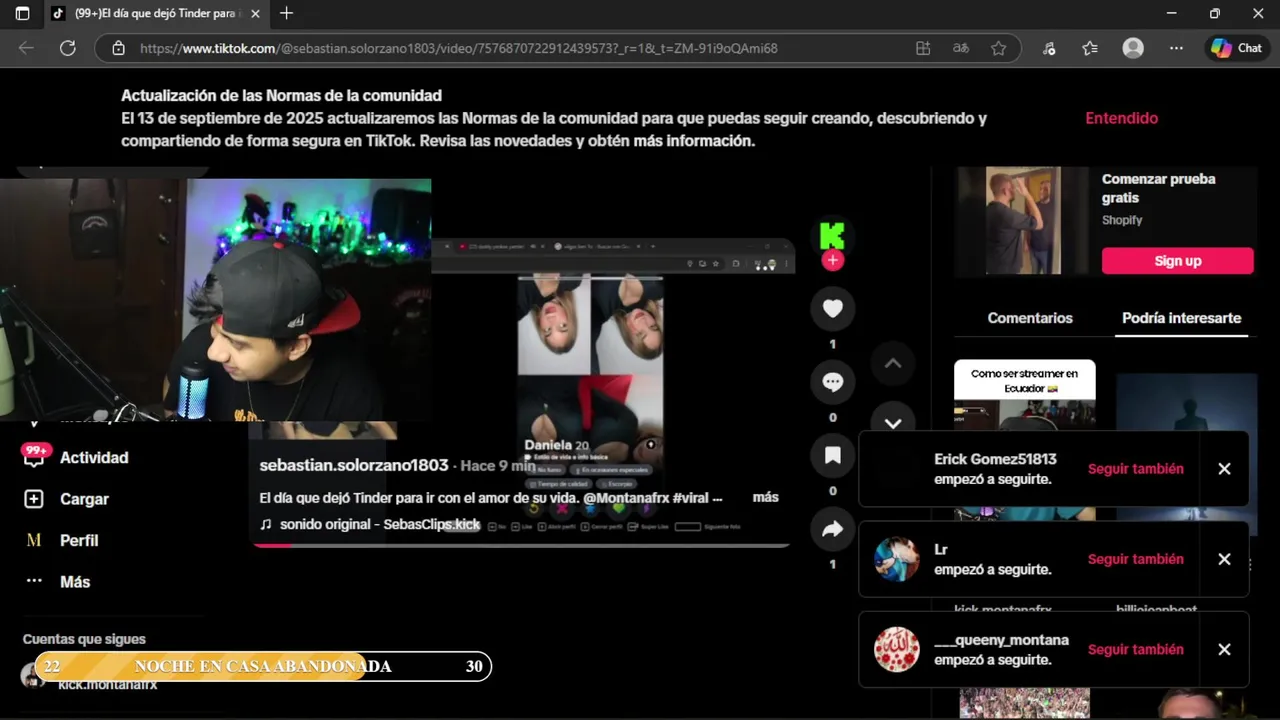Close the TikTok browser tab
Screen dimensions: 1280x720
point(255,14)
